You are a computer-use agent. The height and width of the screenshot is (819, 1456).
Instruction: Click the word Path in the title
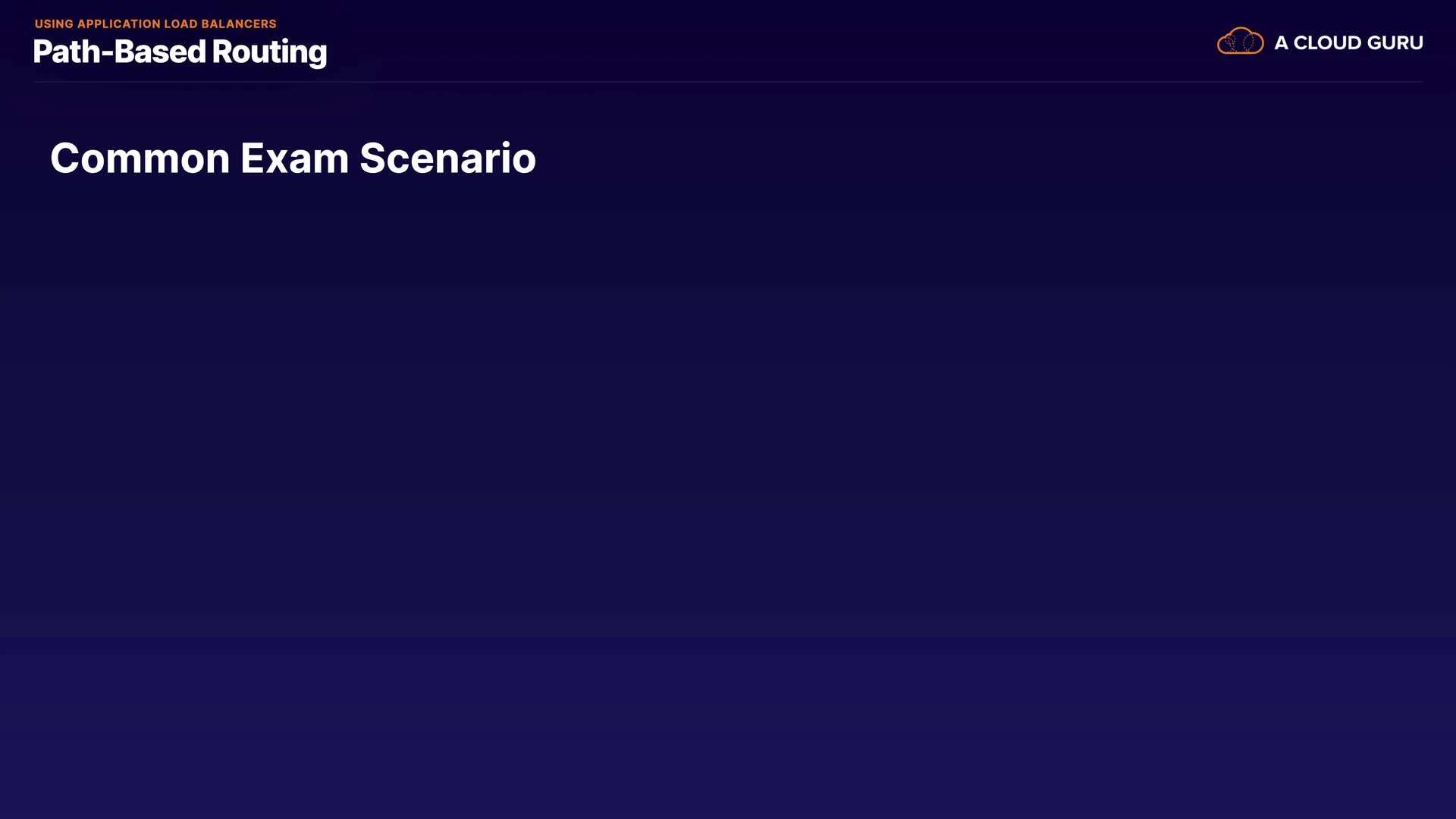click(x=67, y=52)
